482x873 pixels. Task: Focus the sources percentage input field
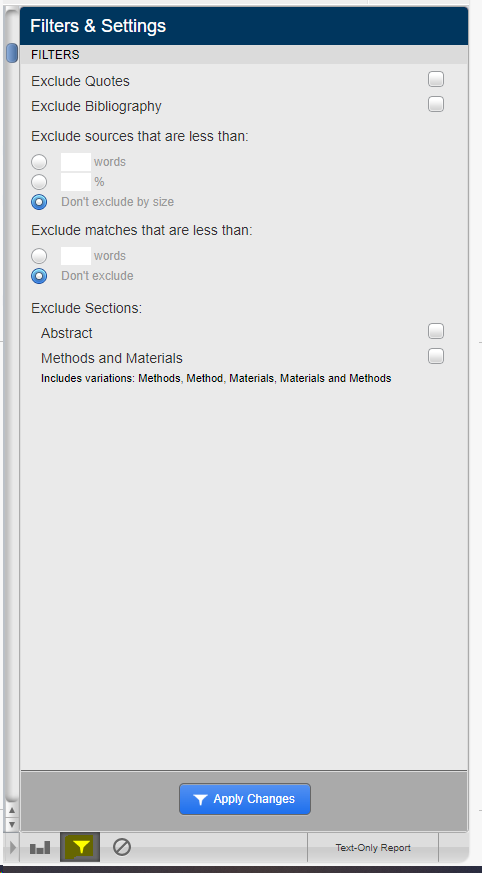(76, 182)
